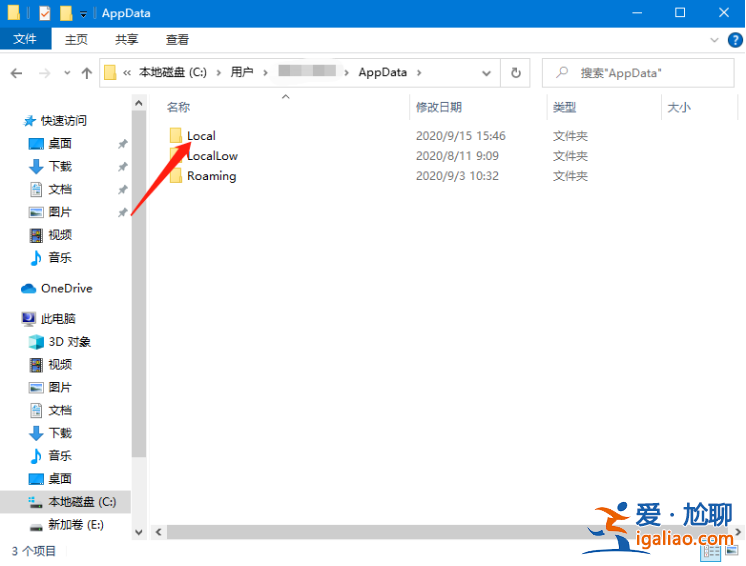The height and width of the screenshot is (566, 746).
Task: Sort by 修改日期 column header
Action: pos(439,107)
